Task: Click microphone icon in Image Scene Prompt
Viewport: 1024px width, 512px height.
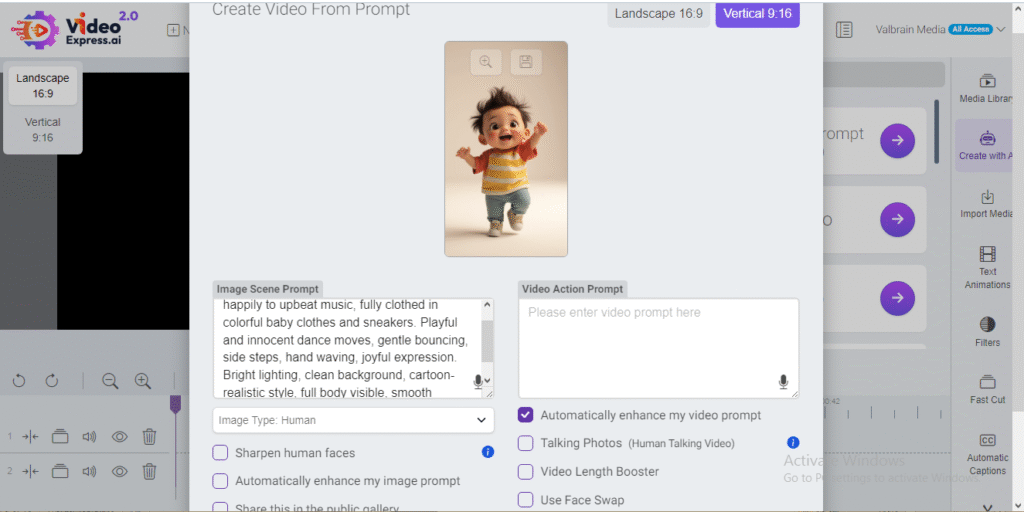Action: 478,381
